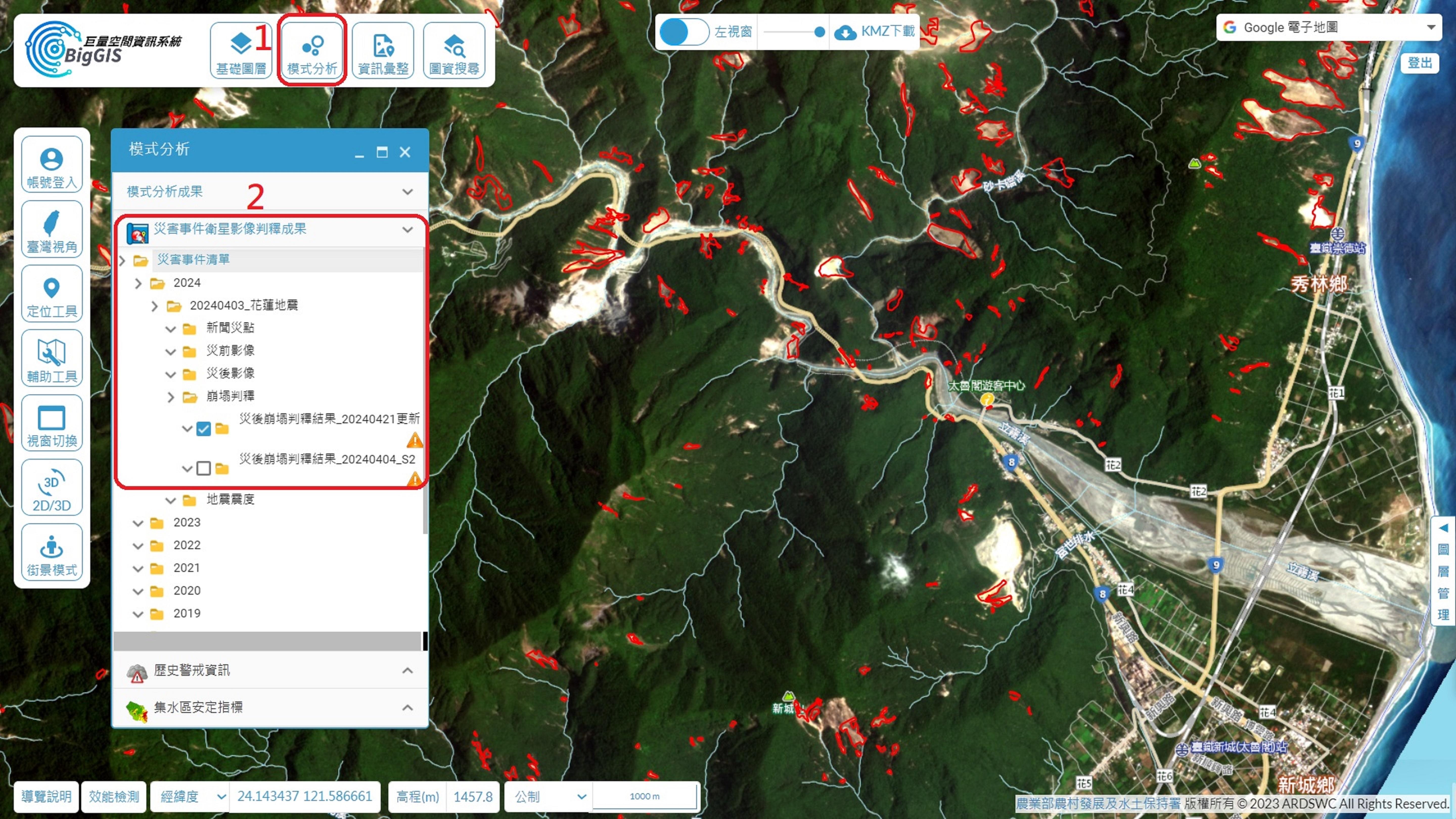The image size is (1456, 819).
Task: Collapse the 模式分析成果 dropdown
Action: tap(407, 192)
